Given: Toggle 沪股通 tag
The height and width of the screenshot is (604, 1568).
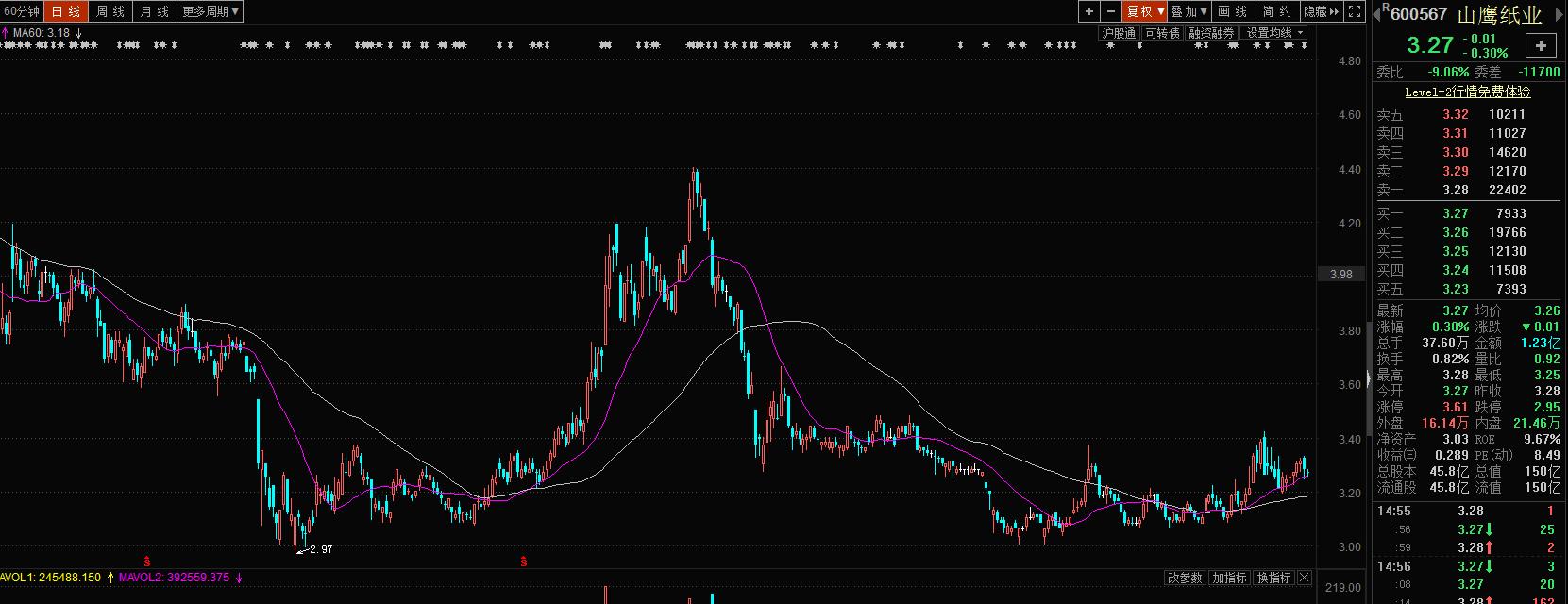Looking at the screenshot, I should coord(1119,33).
